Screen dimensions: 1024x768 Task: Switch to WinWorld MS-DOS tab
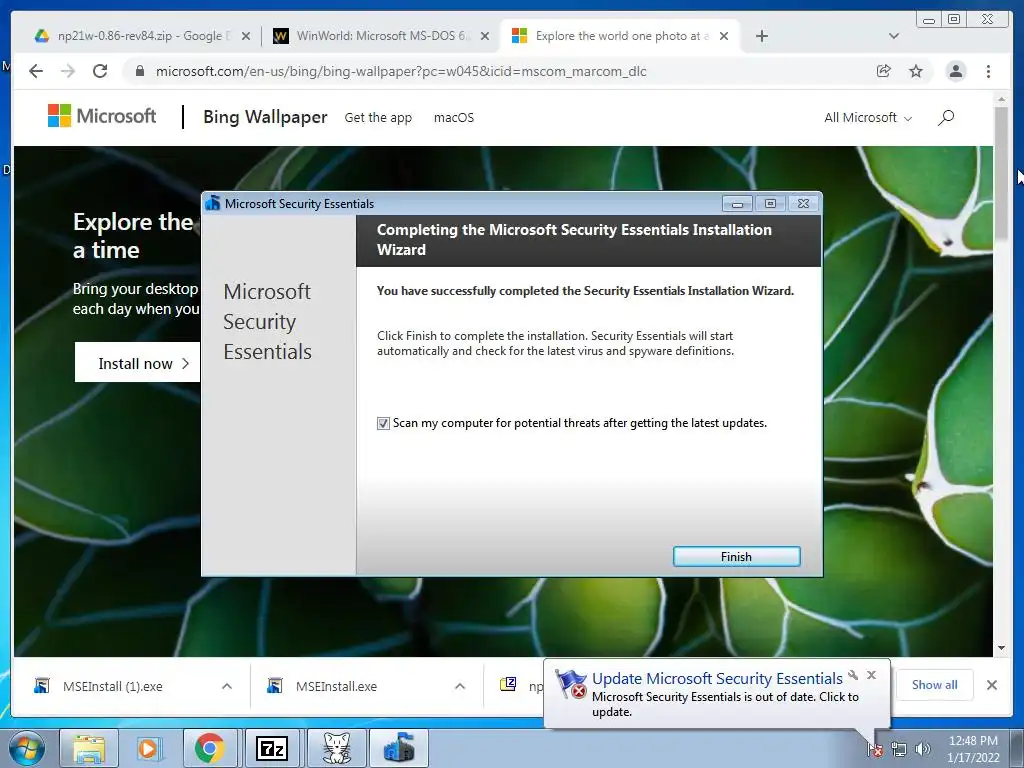coord(382,36)
